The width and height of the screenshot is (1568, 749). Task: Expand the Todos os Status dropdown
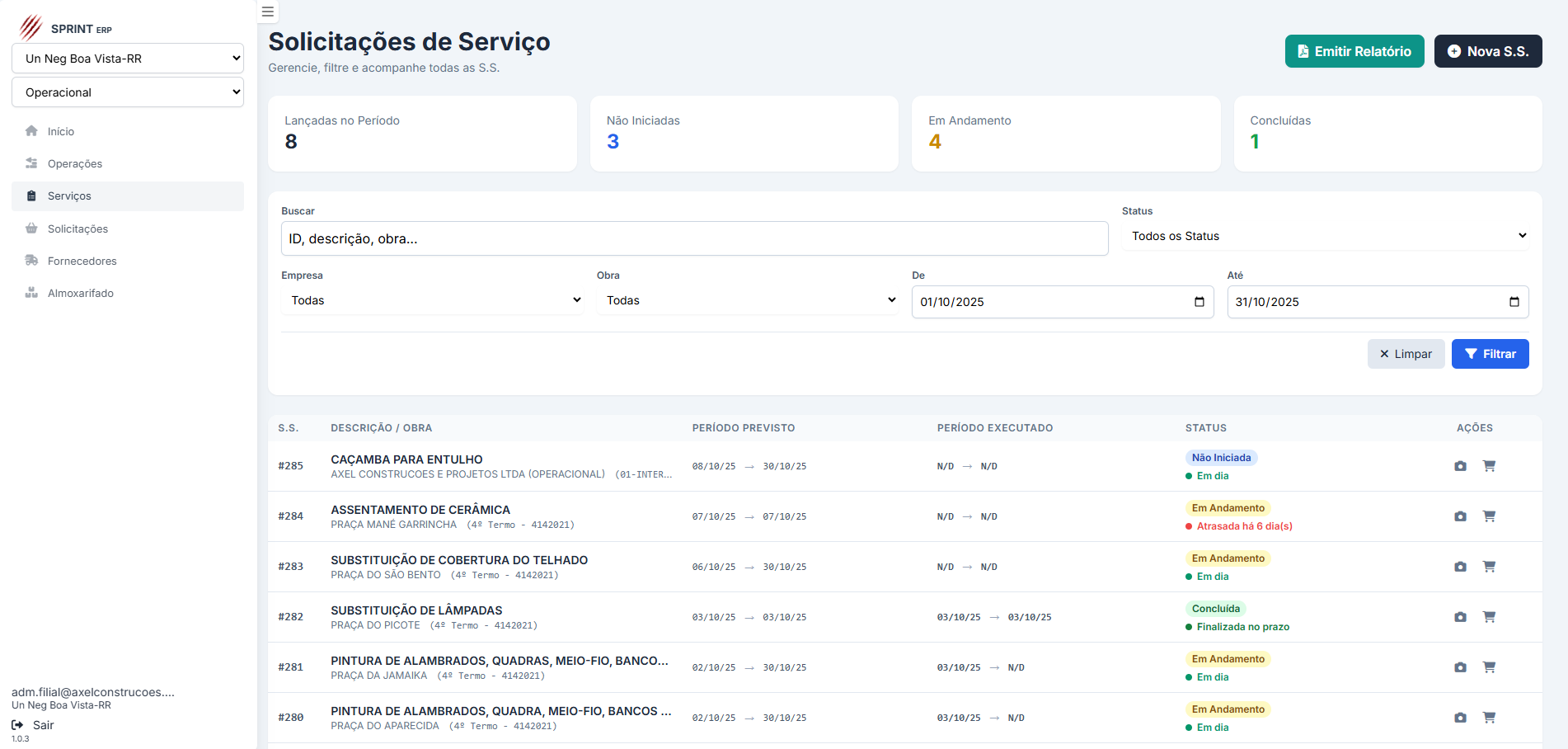pos(1325,236)
